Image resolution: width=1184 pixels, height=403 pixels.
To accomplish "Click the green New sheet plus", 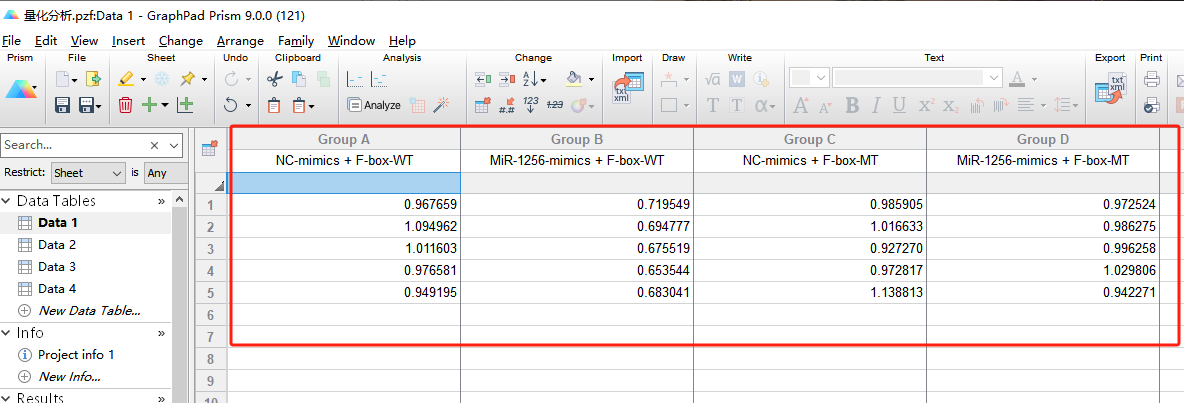I will click(x=150, y=106).
